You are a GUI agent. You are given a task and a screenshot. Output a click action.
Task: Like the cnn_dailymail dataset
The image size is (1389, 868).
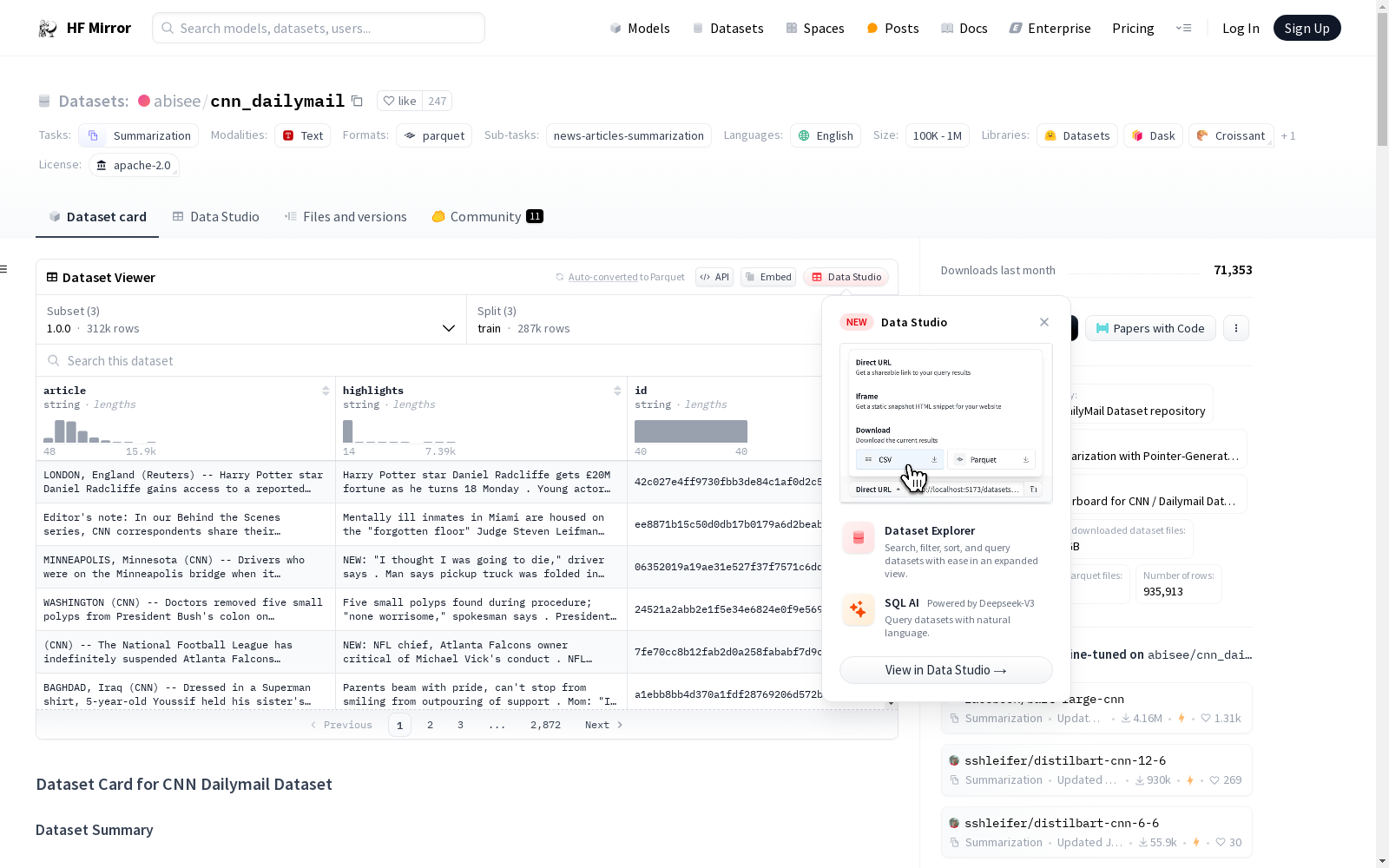(x=400, y=101)
